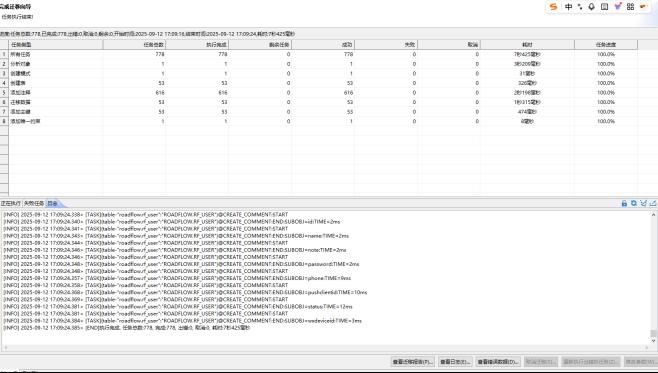Select the 日志 tab
The width and height of the screenshot is (658, 373).
click(x=53, y=203)
